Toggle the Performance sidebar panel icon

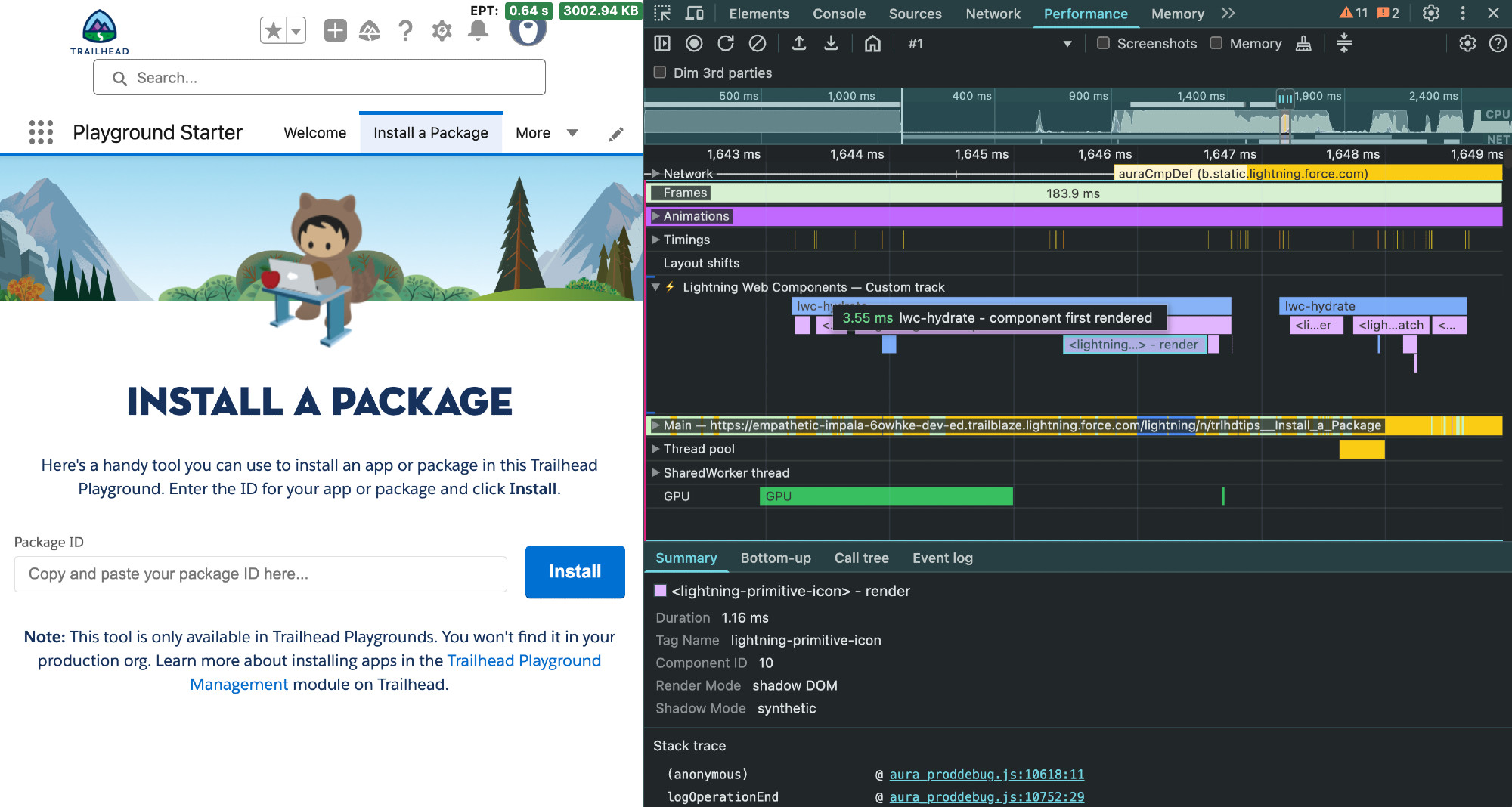pos(662,43)
